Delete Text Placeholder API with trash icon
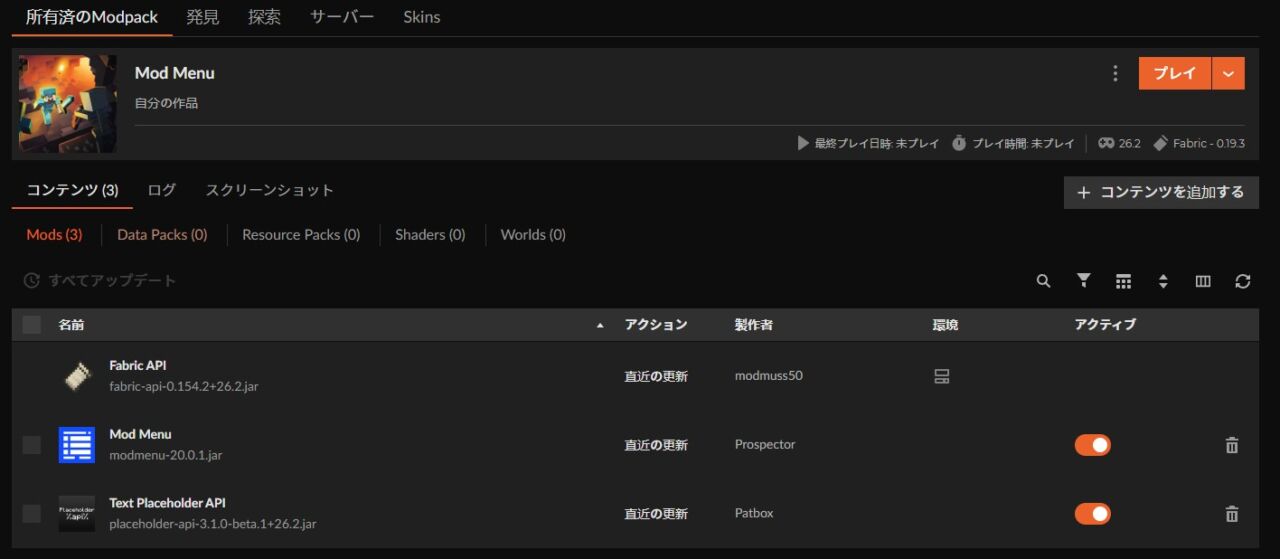1280x559 pixels. click(1232, 514)
